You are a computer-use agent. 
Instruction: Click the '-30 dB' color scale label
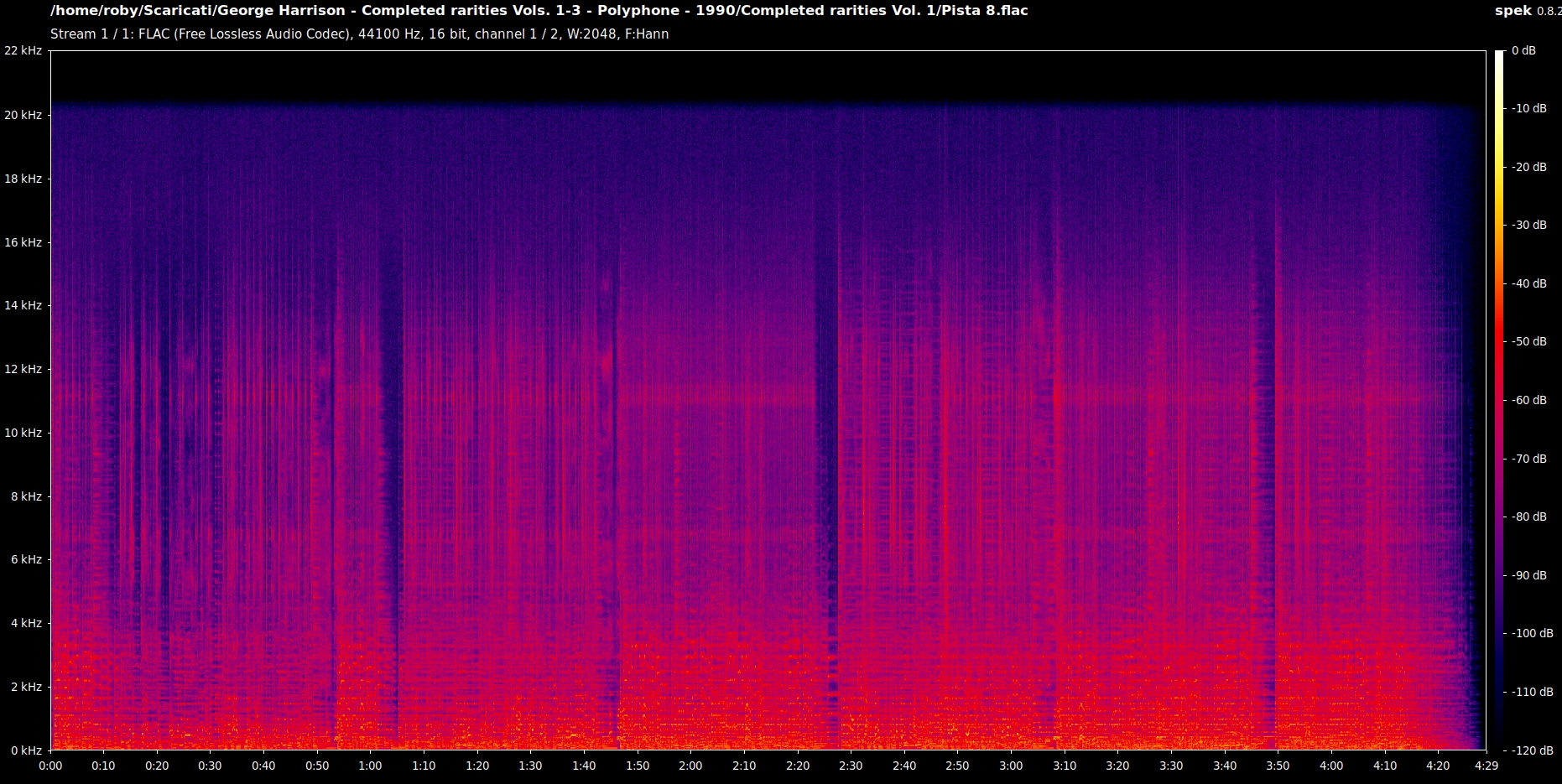coord(1528,225)
